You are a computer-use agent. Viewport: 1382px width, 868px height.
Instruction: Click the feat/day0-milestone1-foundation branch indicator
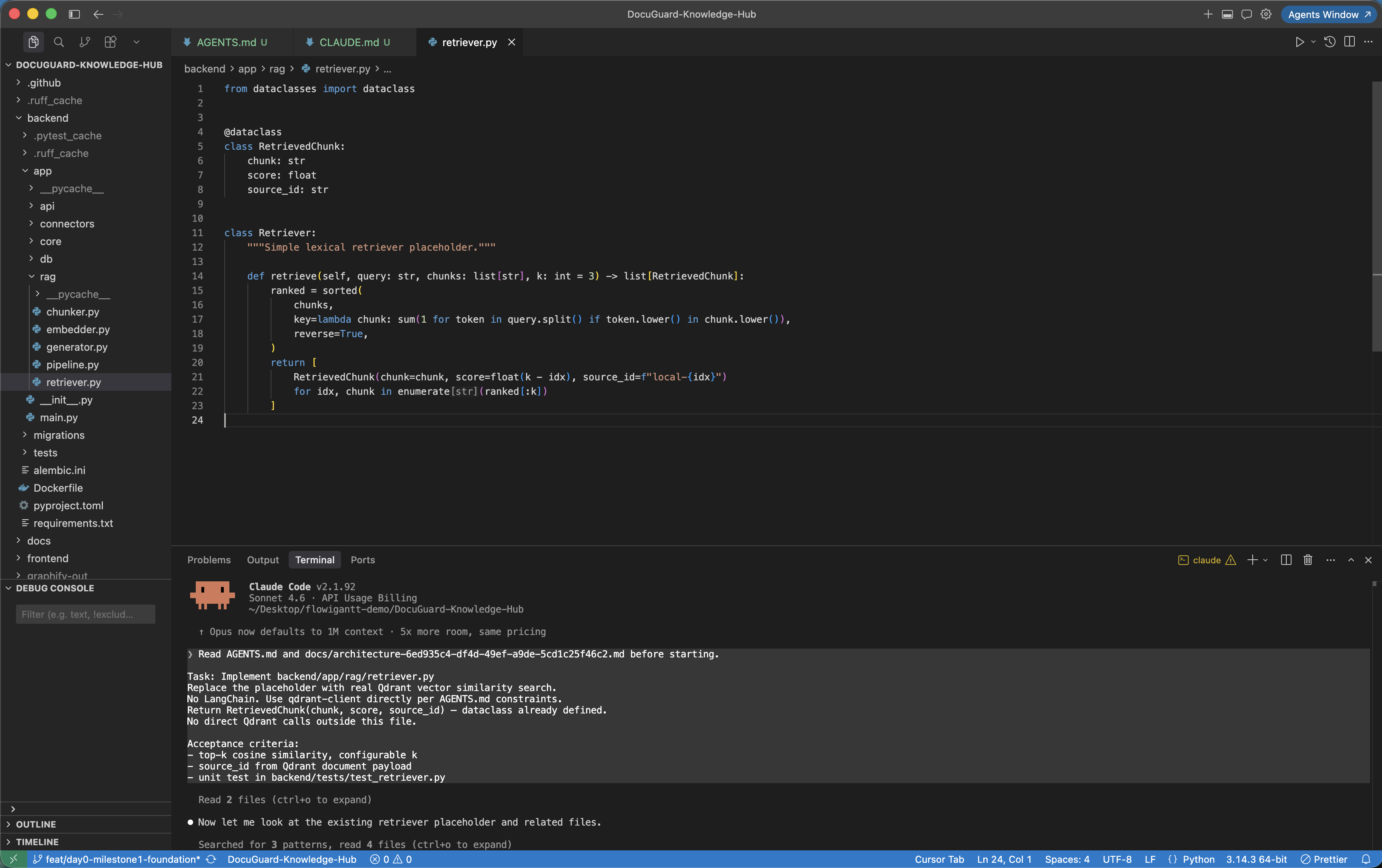click(117, 859)
